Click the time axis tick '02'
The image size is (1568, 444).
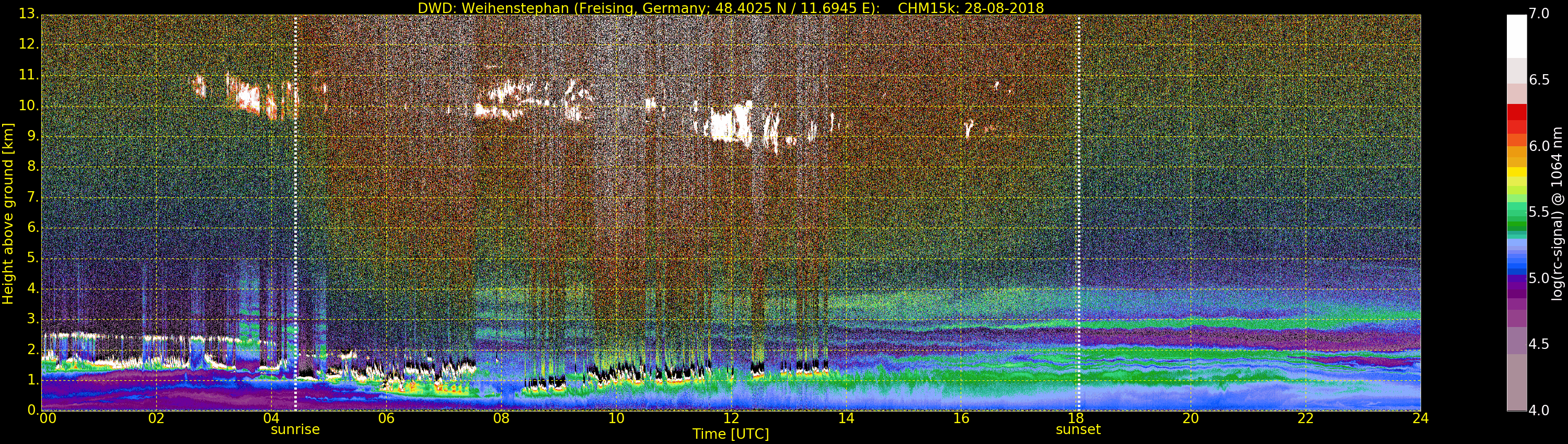click(x=156, y=418)
